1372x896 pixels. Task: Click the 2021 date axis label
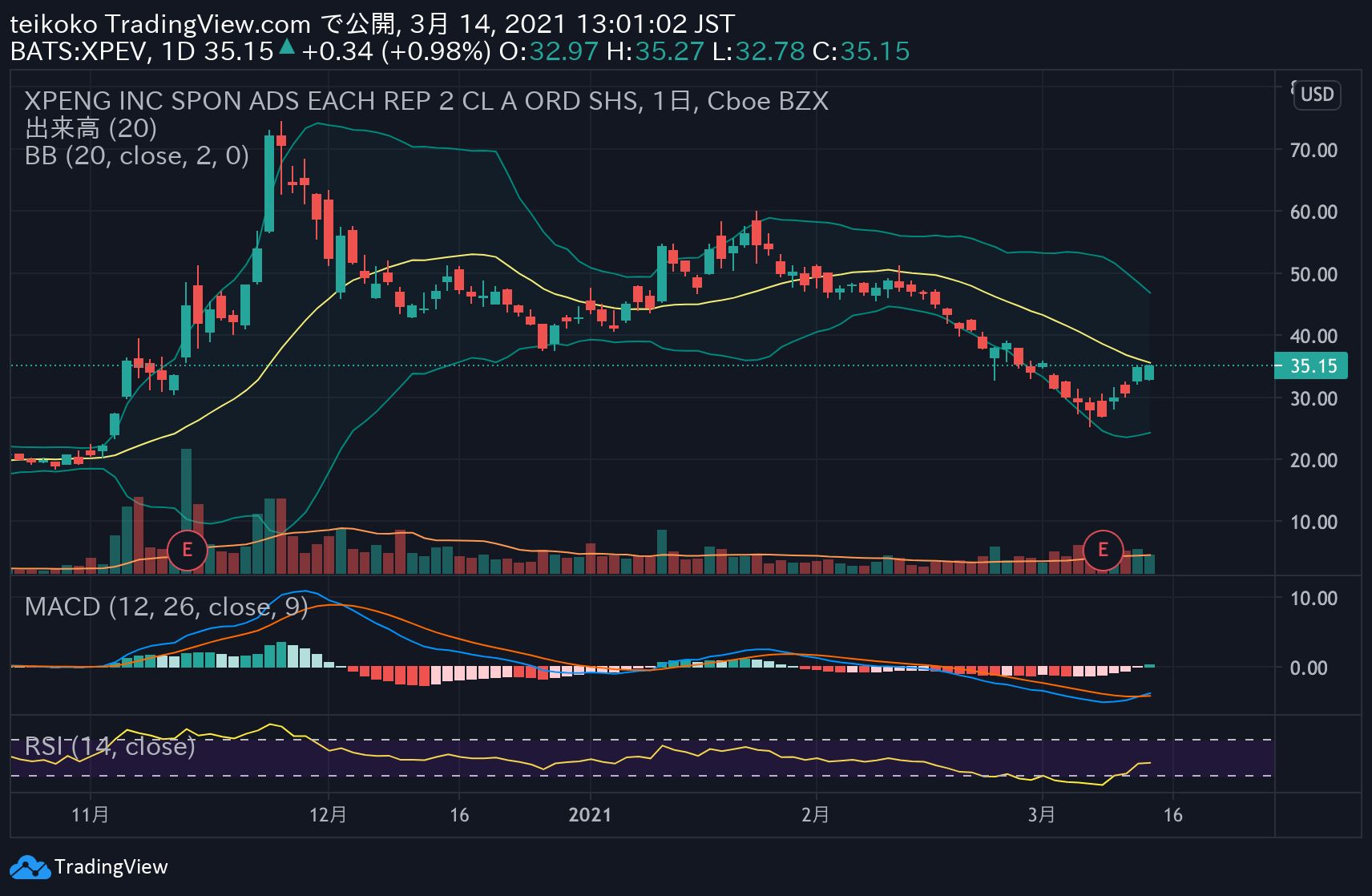590,815
